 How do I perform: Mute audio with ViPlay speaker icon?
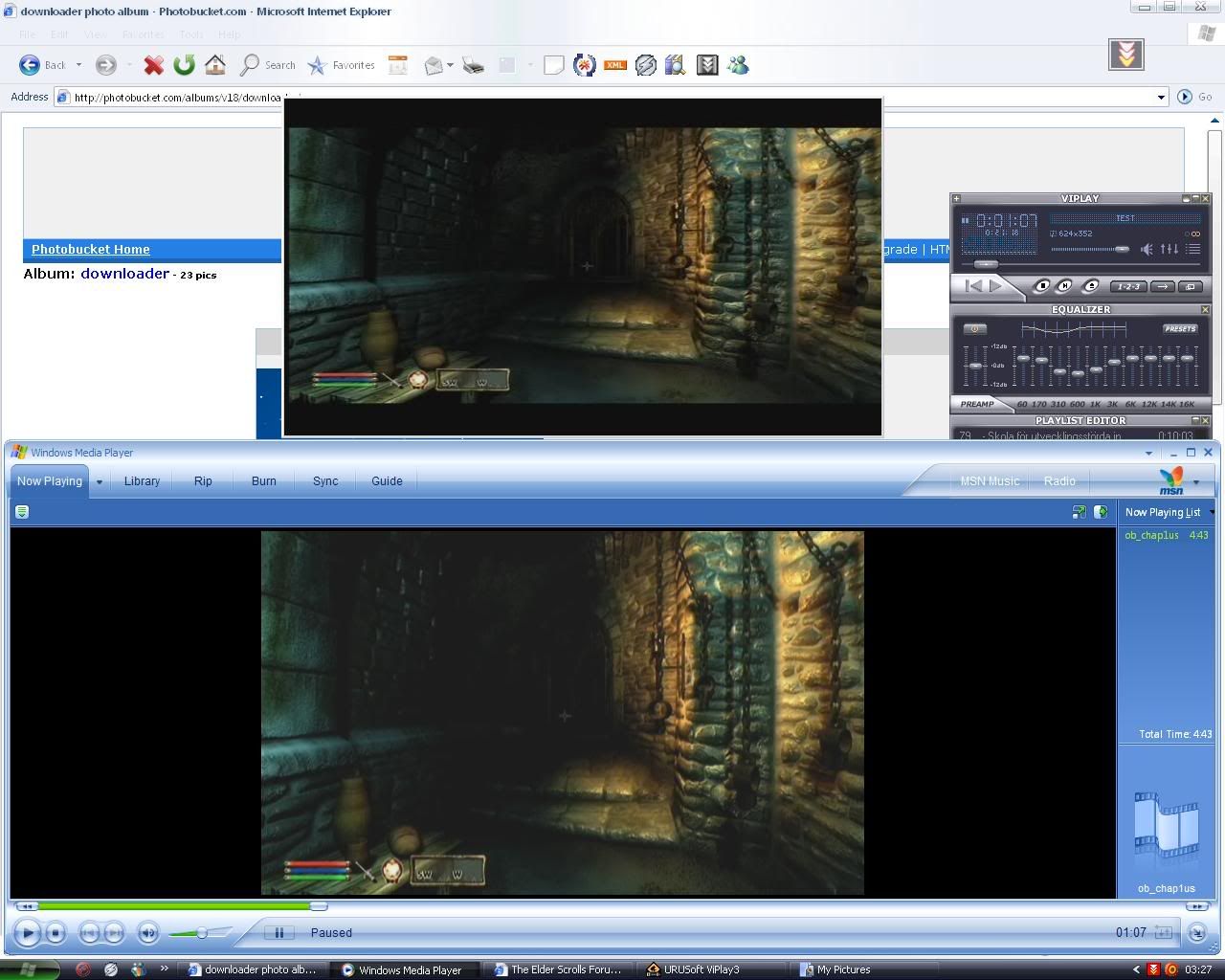point(1147,250)
